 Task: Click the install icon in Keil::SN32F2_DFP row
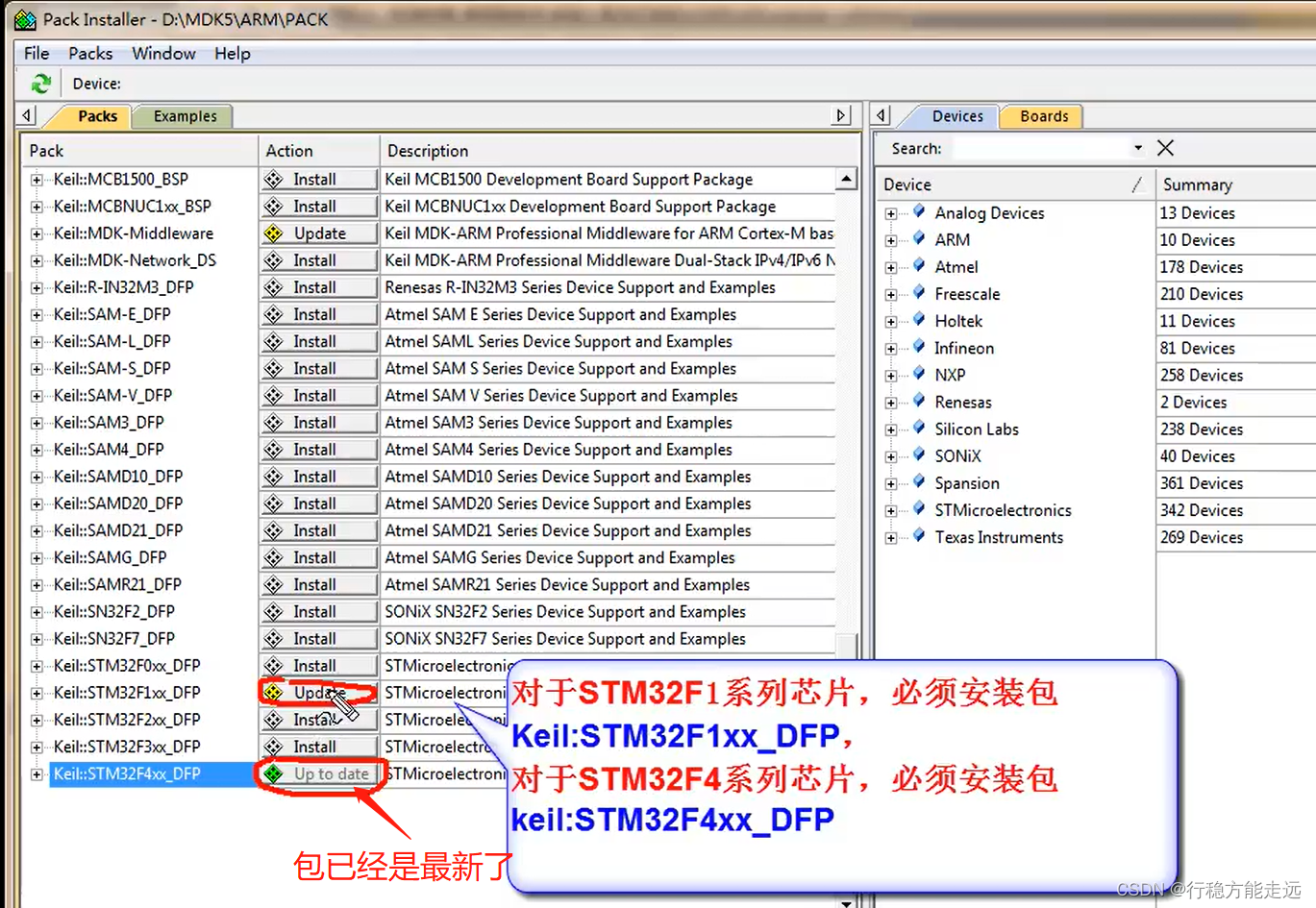[x=274, y=611]
